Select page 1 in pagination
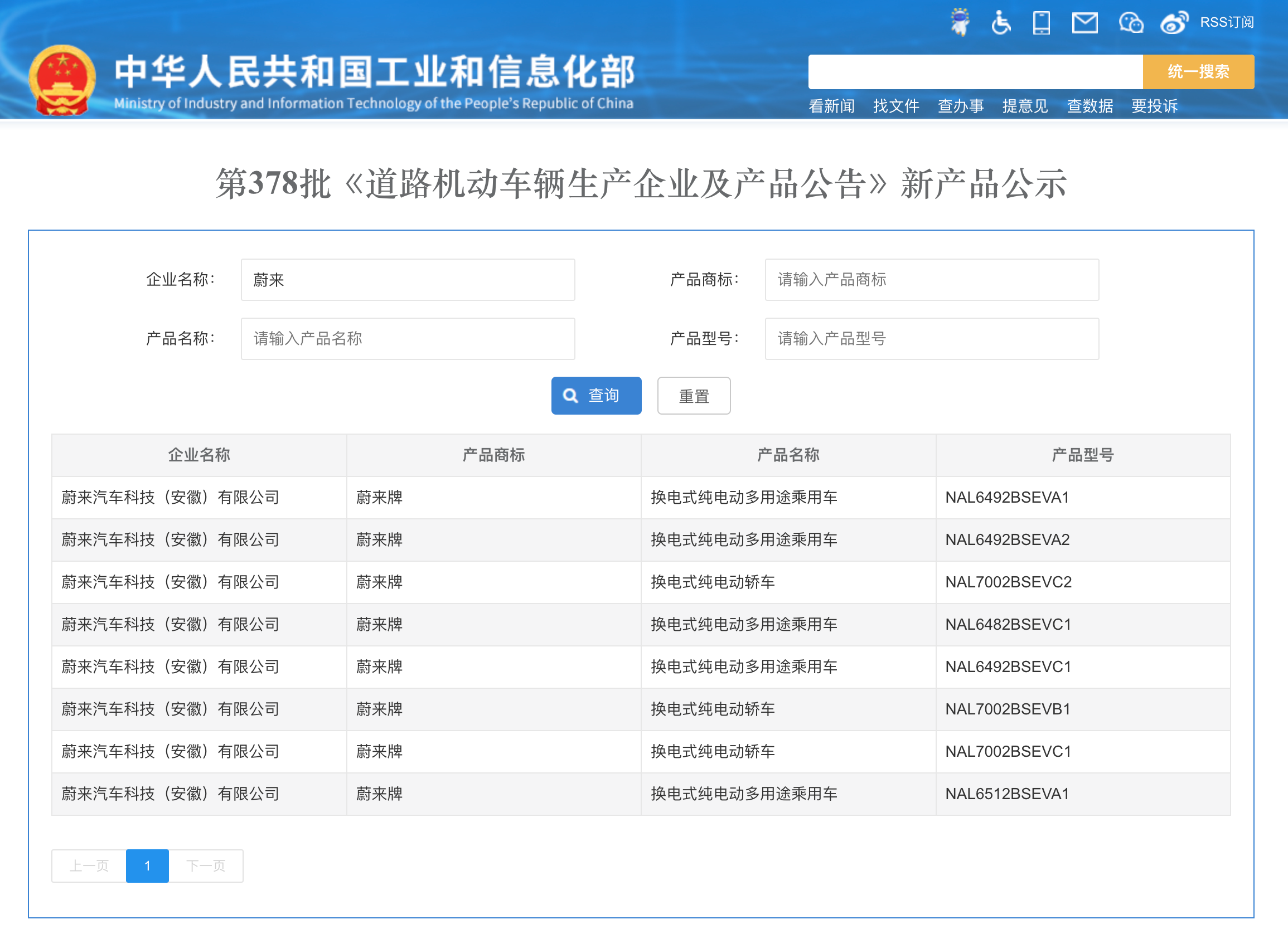 (x=147, y=865)
